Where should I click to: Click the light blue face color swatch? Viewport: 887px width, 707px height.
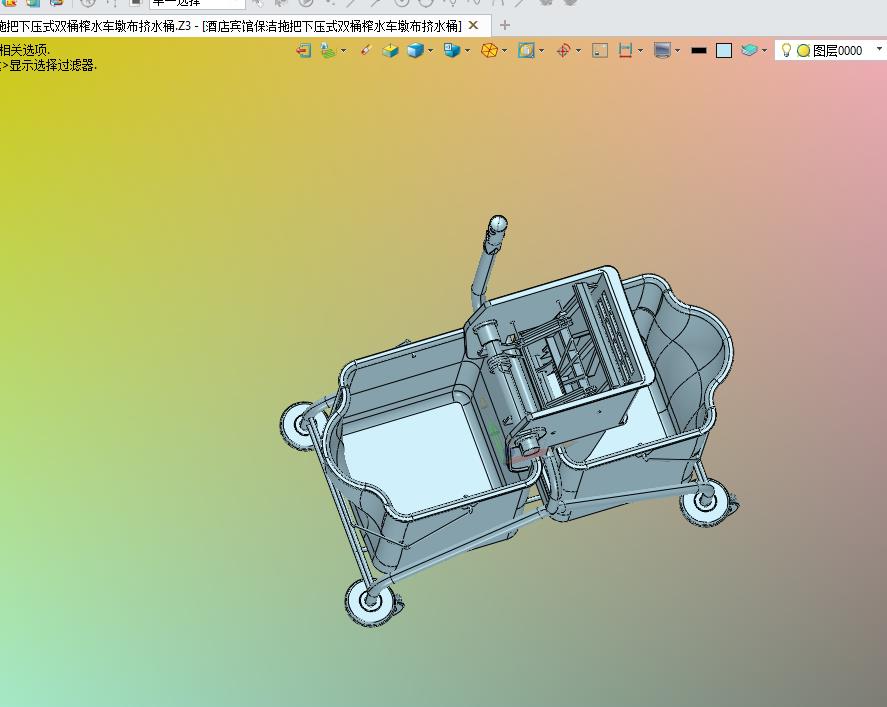pos(724,51)
